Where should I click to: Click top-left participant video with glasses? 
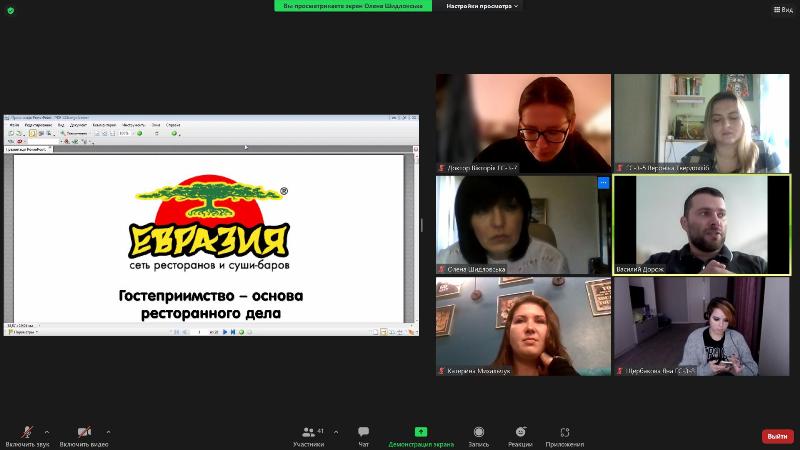[523, 123]
